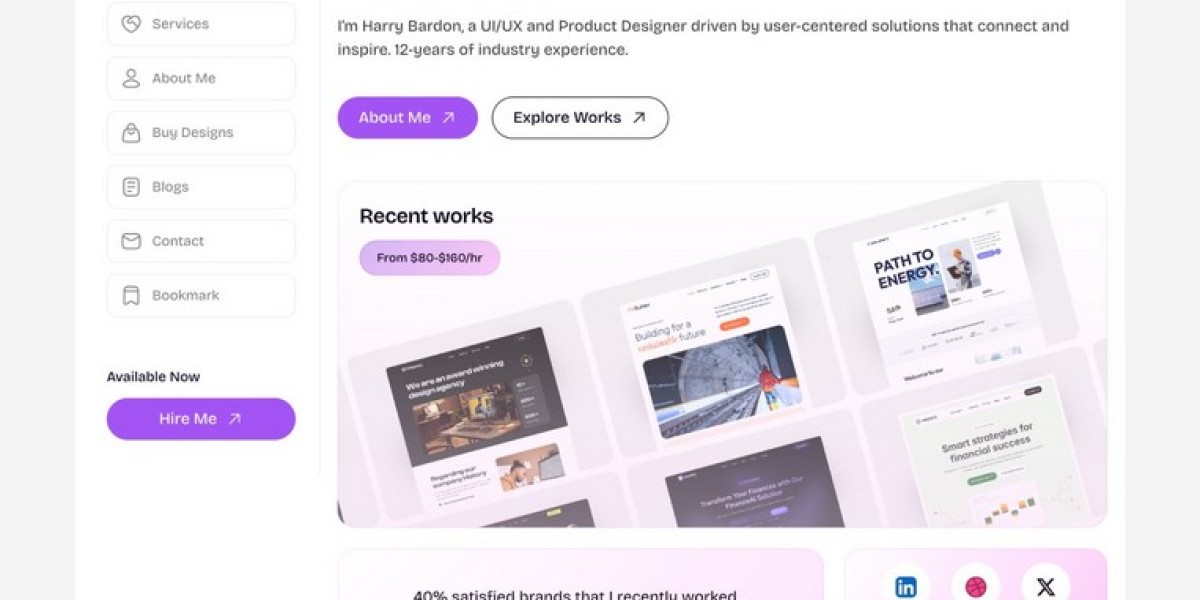This screenshot has width=1200, height=600.
Task: Open the Services menu item
Action: pos(201,24)
